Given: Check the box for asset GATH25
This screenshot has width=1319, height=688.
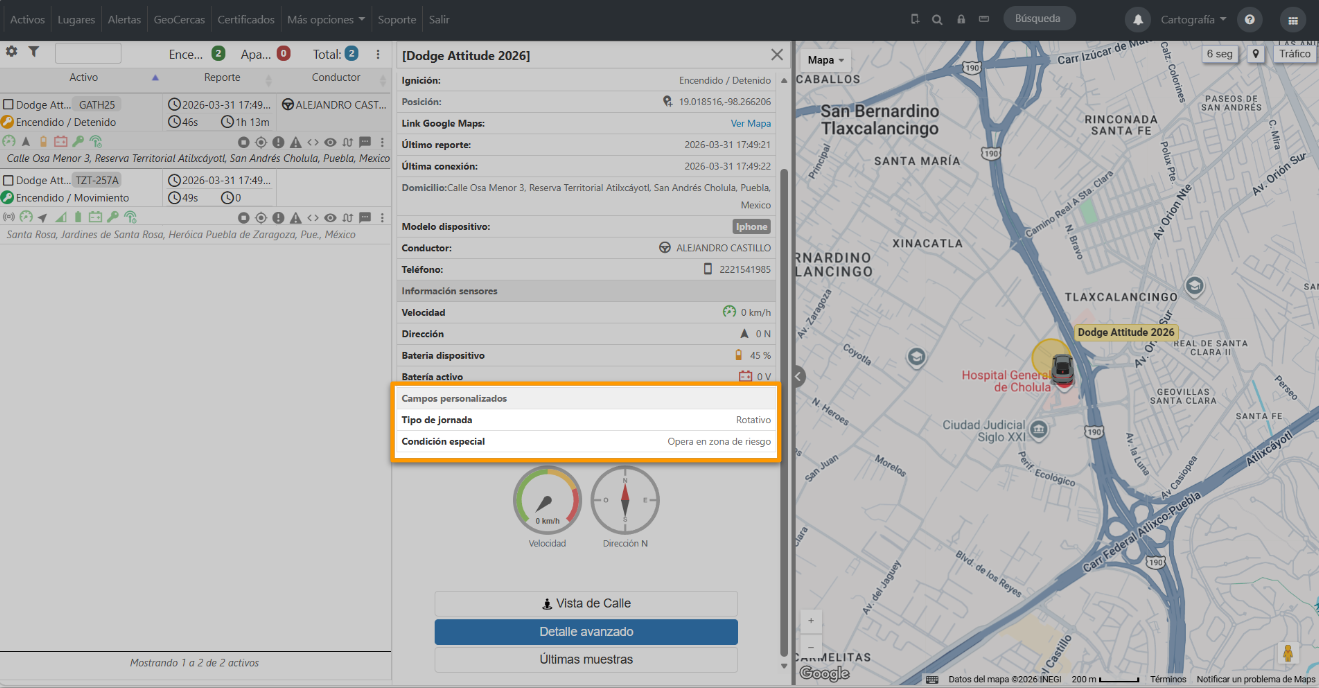Looking at the screenshot, I should (x=8, y=104).
